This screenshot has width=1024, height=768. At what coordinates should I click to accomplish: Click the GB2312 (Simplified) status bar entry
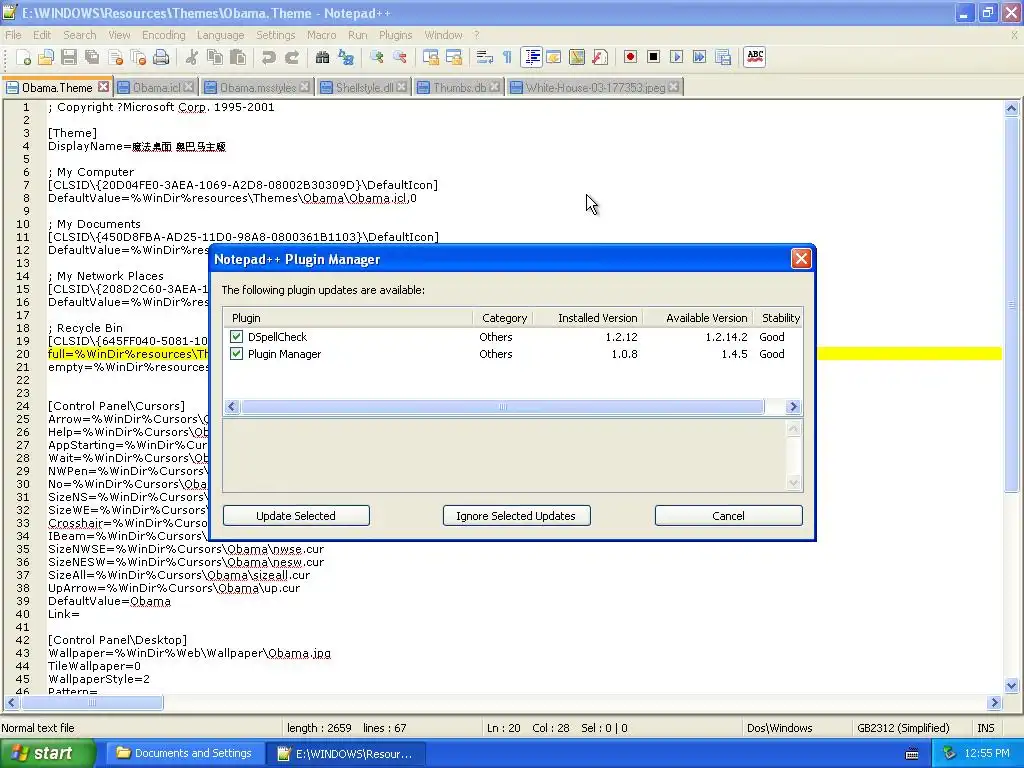point(903,728)
